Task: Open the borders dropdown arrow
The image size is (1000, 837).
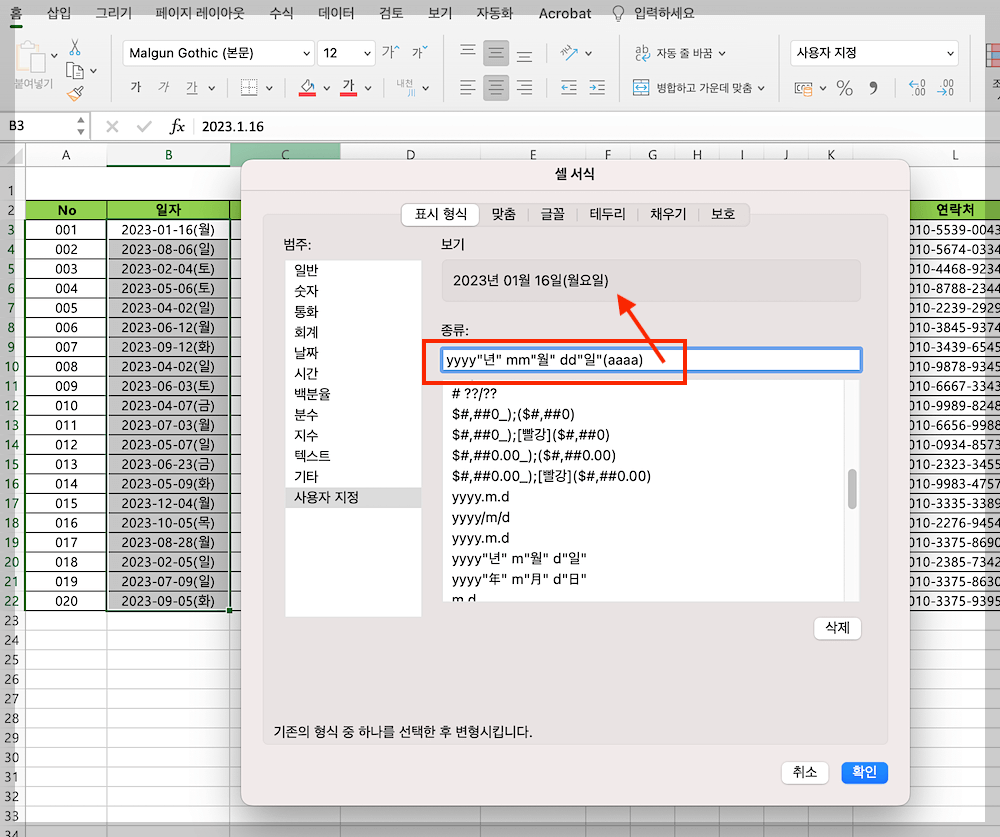Action: click(268, 88)
